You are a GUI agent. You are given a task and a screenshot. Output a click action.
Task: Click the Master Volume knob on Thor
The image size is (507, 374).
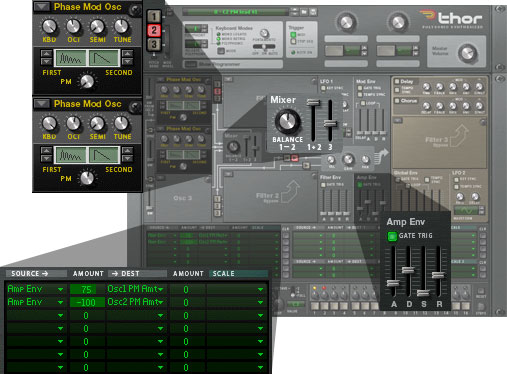(x=467, y=53)
